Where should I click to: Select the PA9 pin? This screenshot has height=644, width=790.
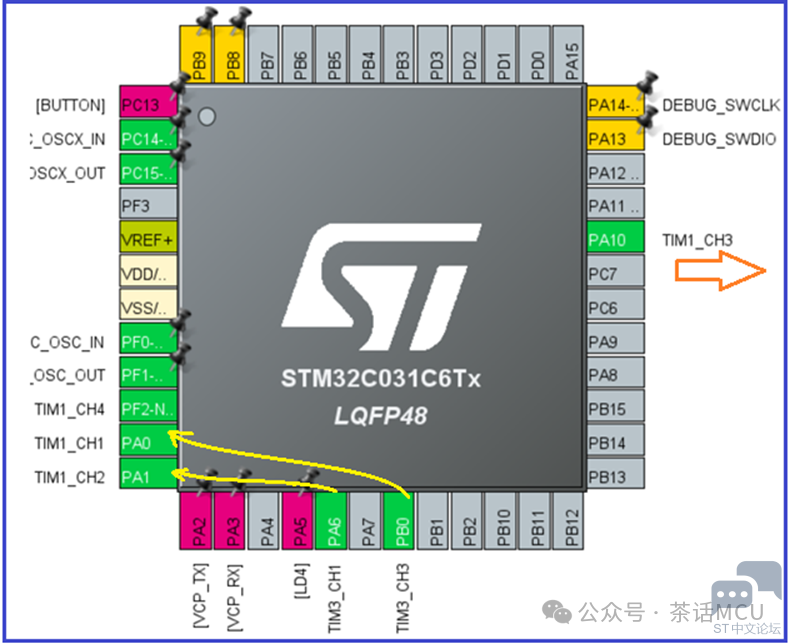616,339
